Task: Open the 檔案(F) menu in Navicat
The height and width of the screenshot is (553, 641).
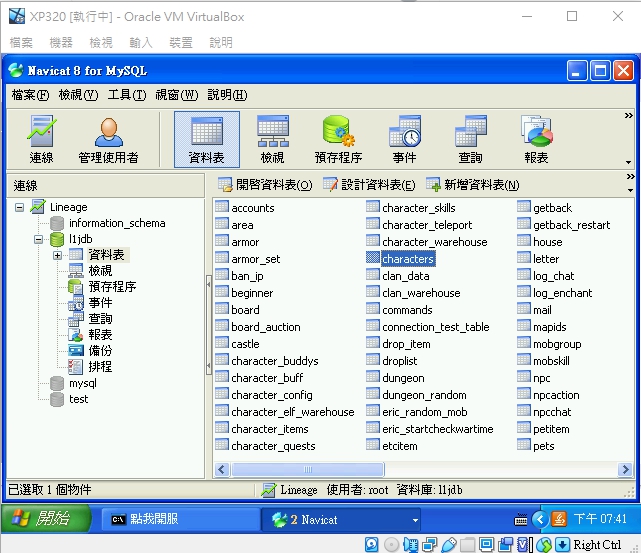Action: tap(30, 95)
